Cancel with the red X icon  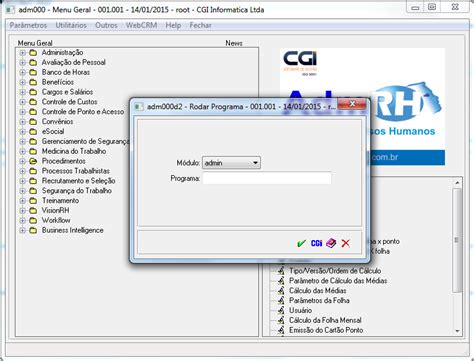(x=346, y=243)
